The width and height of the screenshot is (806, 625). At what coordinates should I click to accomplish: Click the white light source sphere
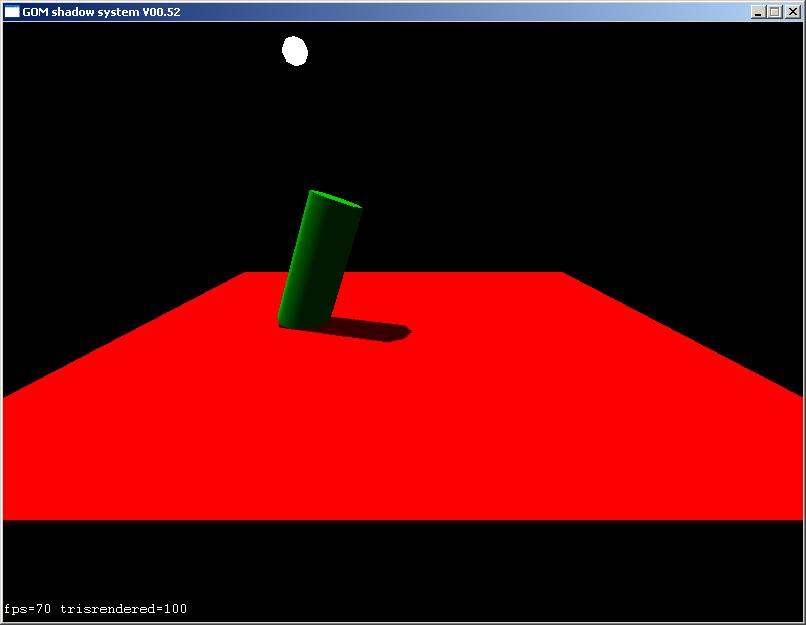pyautogui.click(x=295, y=51)
